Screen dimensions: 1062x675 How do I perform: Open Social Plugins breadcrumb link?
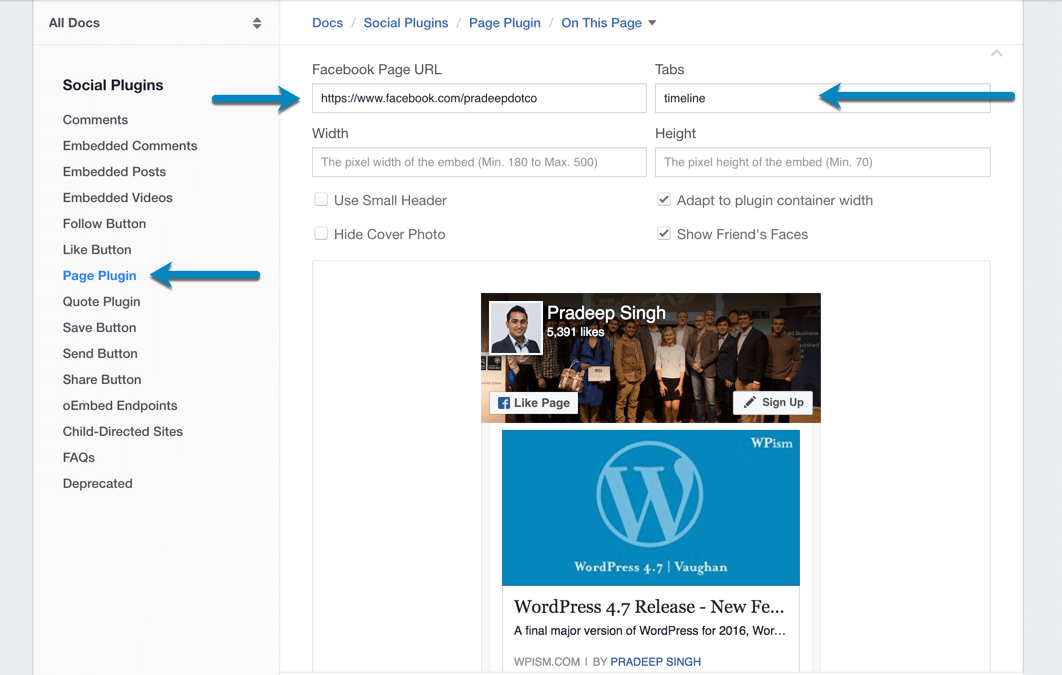(x=406, y=23)
